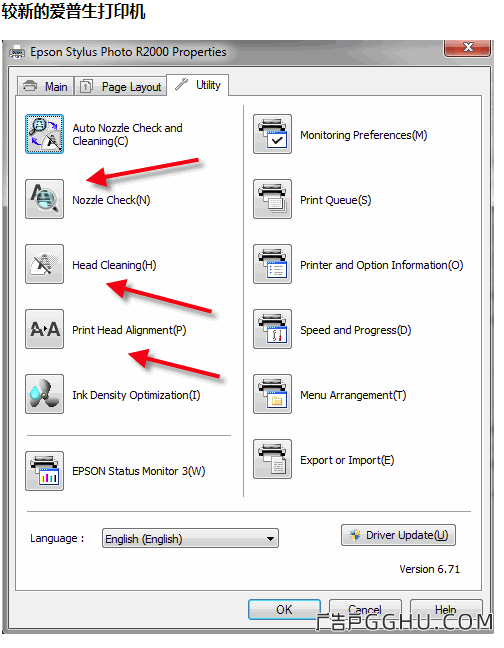This screenshot has width=504, height=648.
Task: Click the Export or Import icon
Action: point(272,459)
